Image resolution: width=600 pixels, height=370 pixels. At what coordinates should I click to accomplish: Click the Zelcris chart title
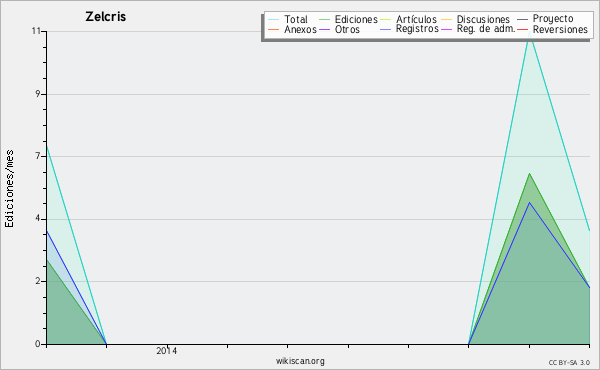[x=106, y=17]
